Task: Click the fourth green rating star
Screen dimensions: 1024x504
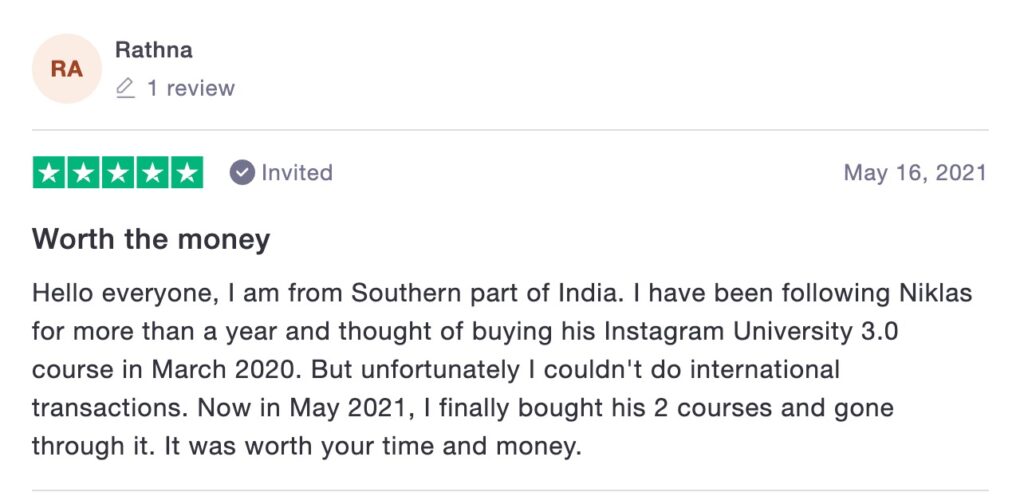Action: (152, 173)
